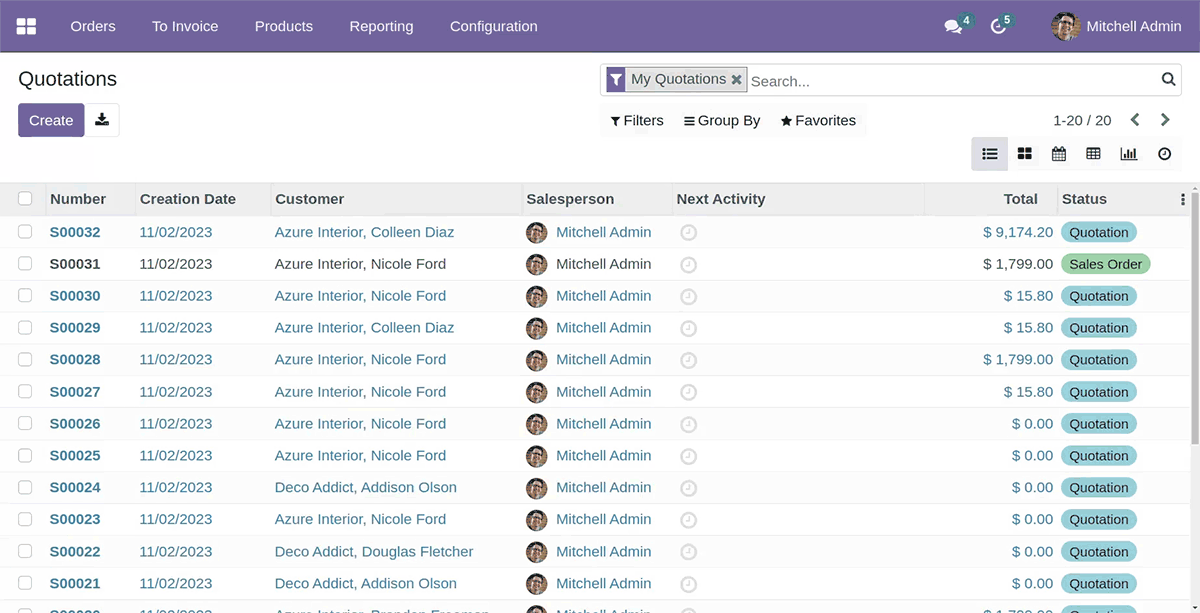Expand the Filters dropdown
Screen dimensions: 1200x613
[x=637, y=121]
